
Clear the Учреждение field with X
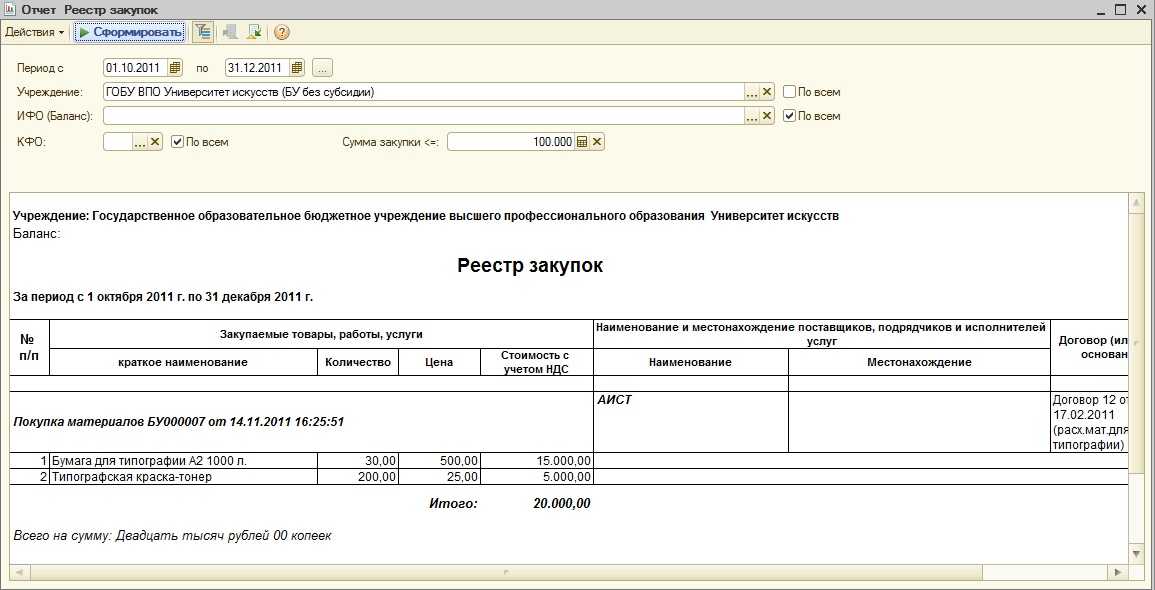pyautogui.click(x=767, y=92)
